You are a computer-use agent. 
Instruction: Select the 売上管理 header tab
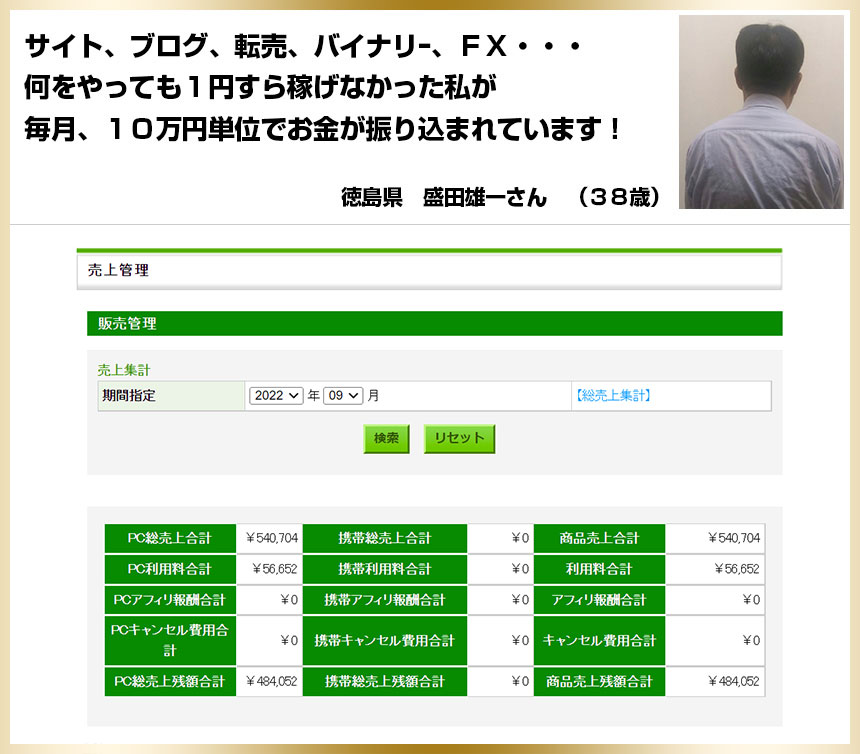coord(119,270)
